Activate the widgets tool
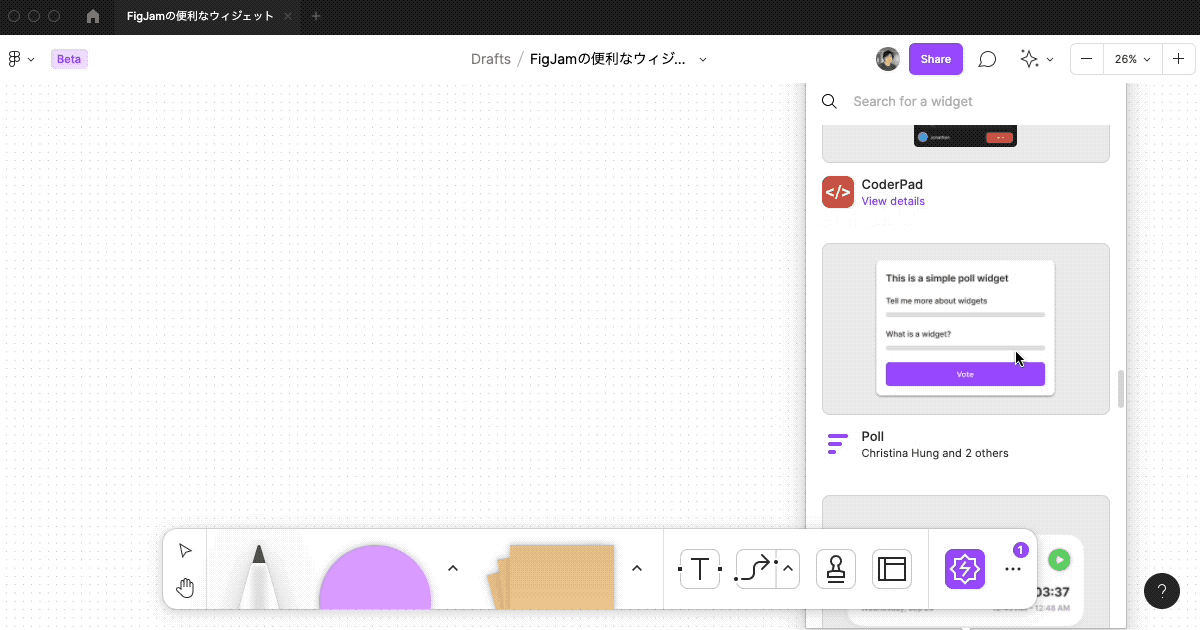 (964, 568)
